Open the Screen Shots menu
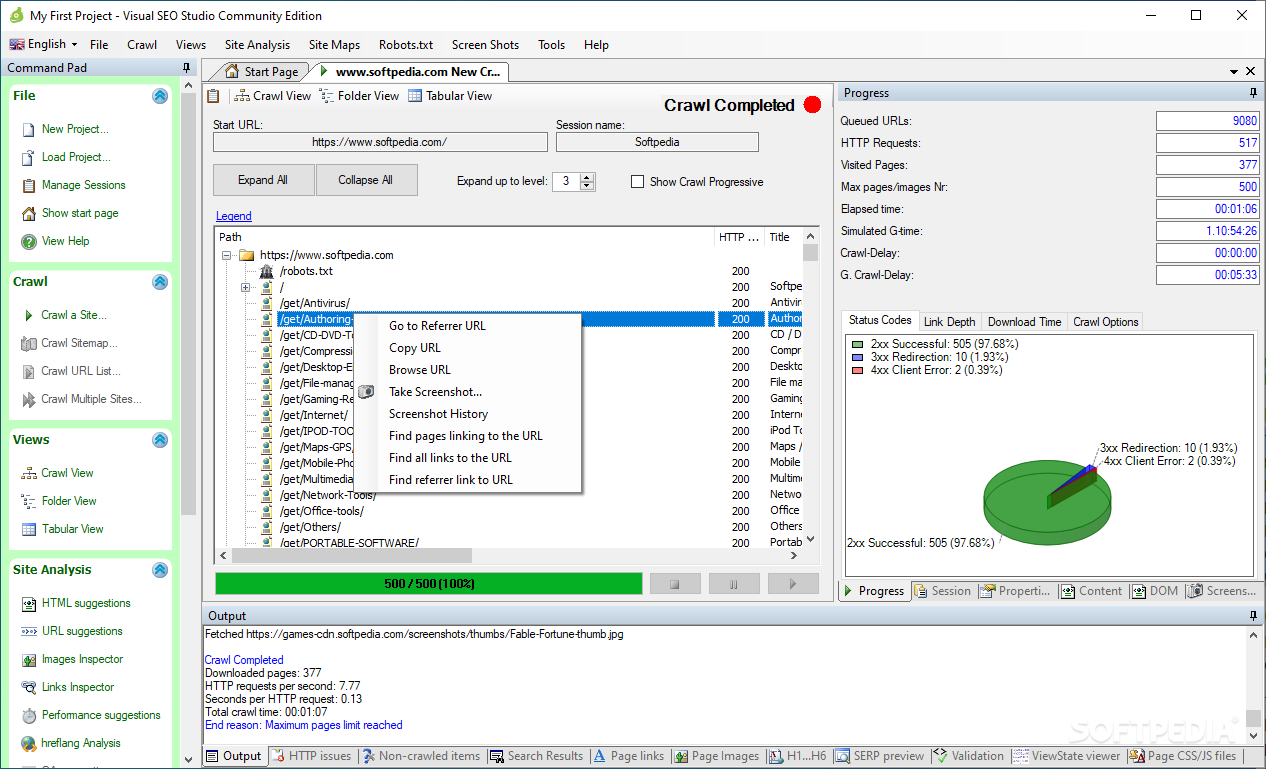Screen dimensions: 1266x769 coord(485,45)
